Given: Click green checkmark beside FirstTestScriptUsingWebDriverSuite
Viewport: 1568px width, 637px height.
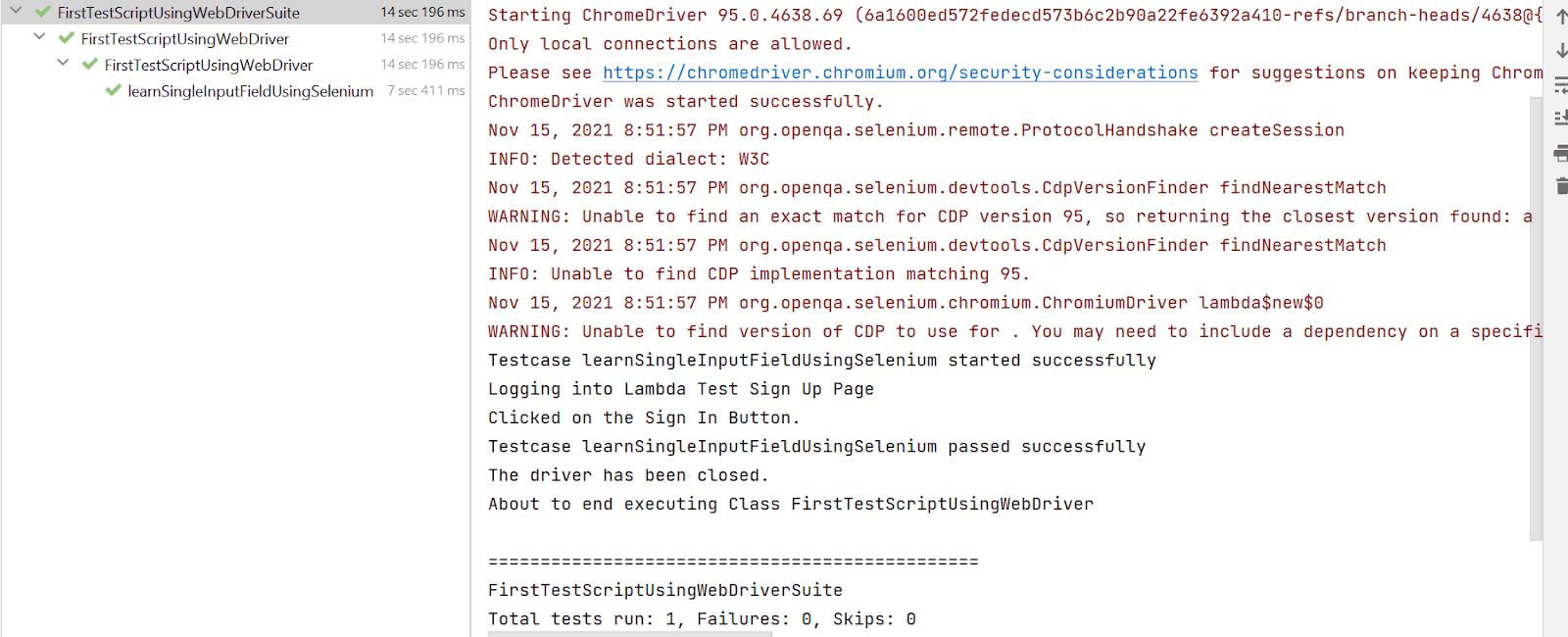Looking at the screenshot, I should tap(43, 13).
